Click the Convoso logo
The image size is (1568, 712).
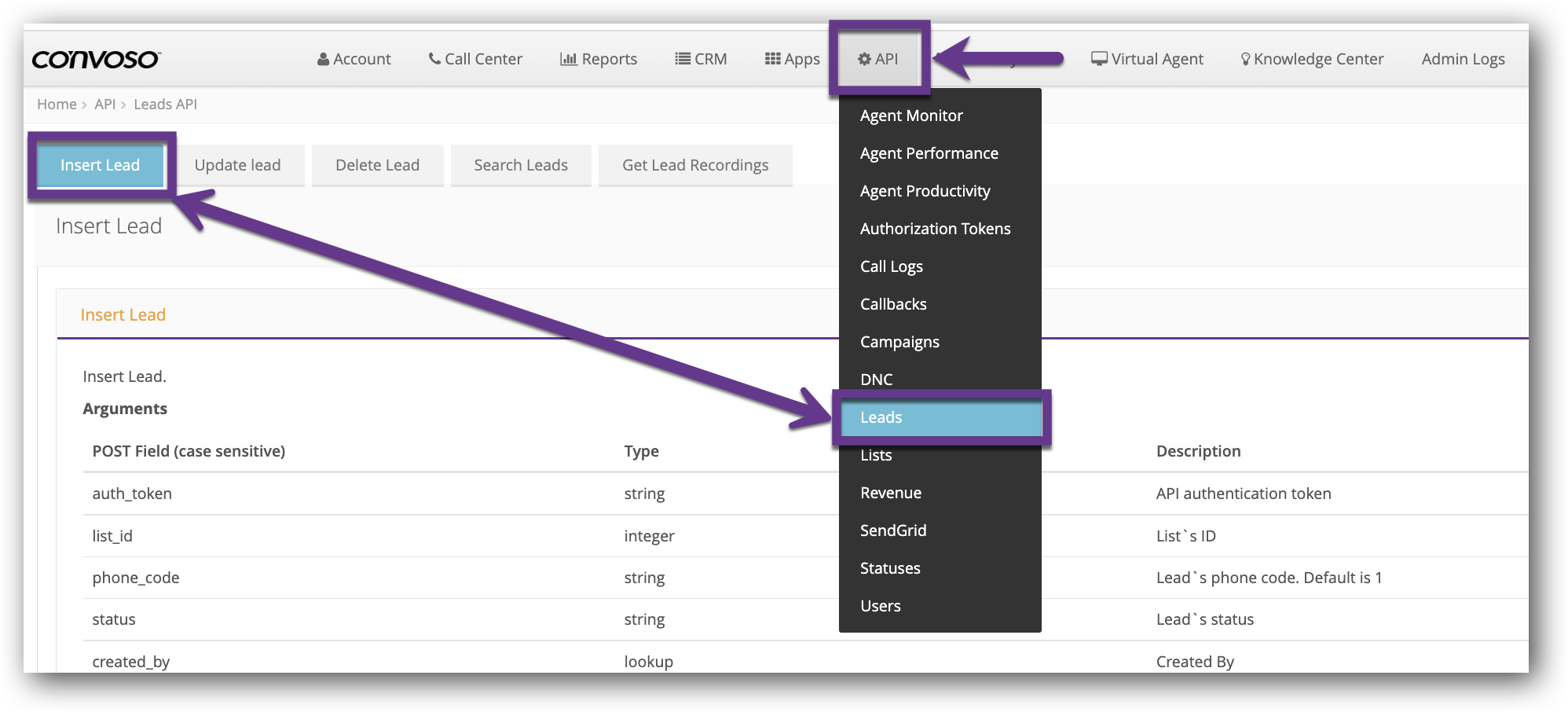97,60
